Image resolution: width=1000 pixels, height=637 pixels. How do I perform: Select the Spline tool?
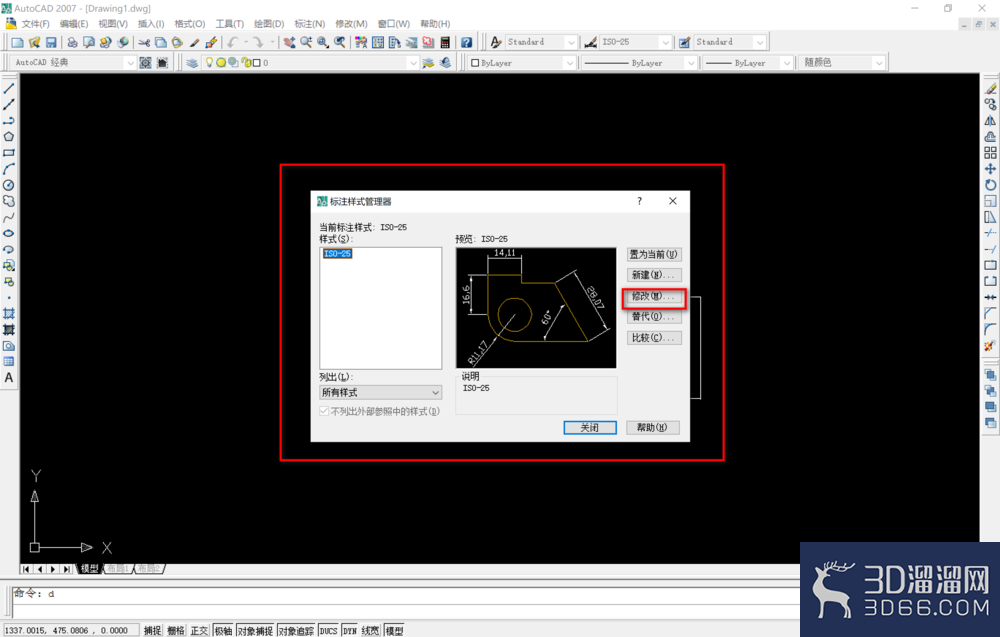pyautogui.click(x=9, y=217)
